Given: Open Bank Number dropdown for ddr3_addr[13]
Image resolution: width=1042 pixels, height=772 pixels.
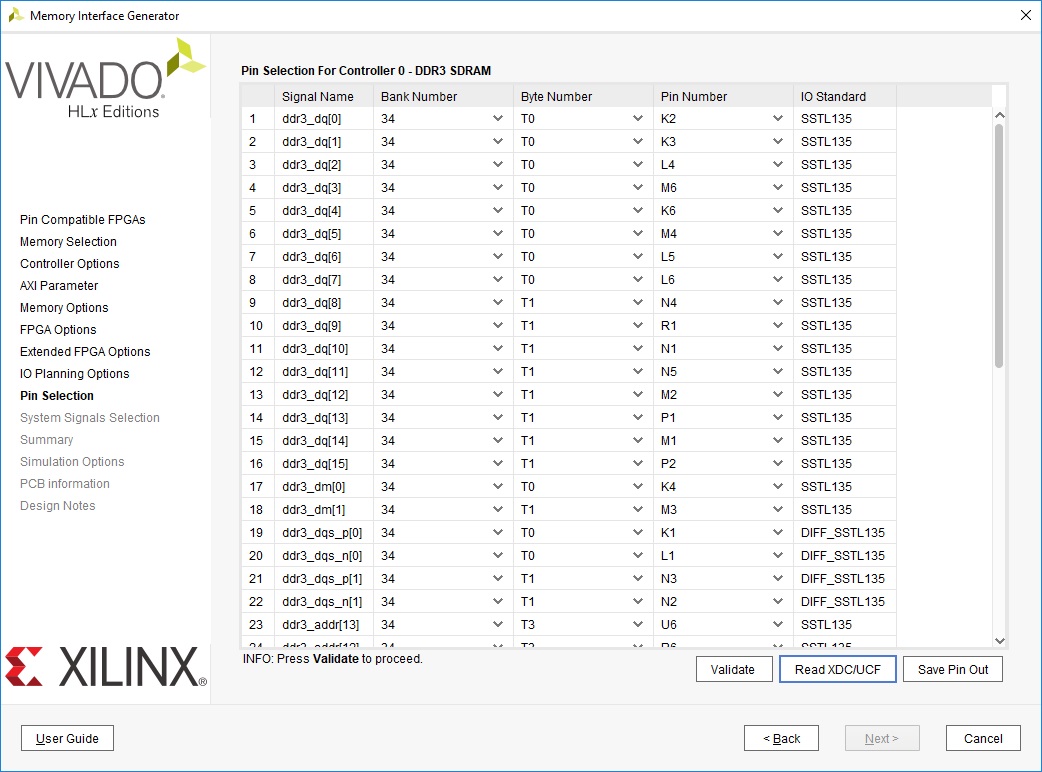Looking at the screenshot, I should click(498, 625).
